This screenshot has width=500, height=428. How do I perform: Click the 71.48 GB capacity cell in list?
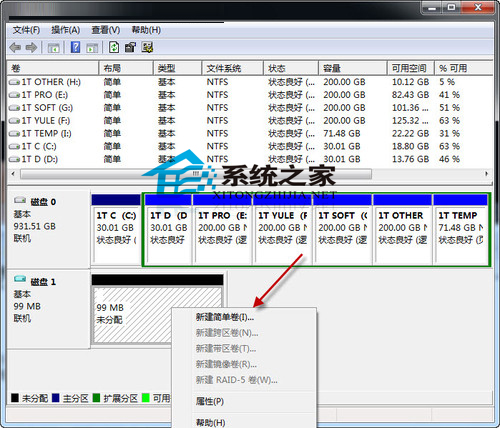coord(342,134)
